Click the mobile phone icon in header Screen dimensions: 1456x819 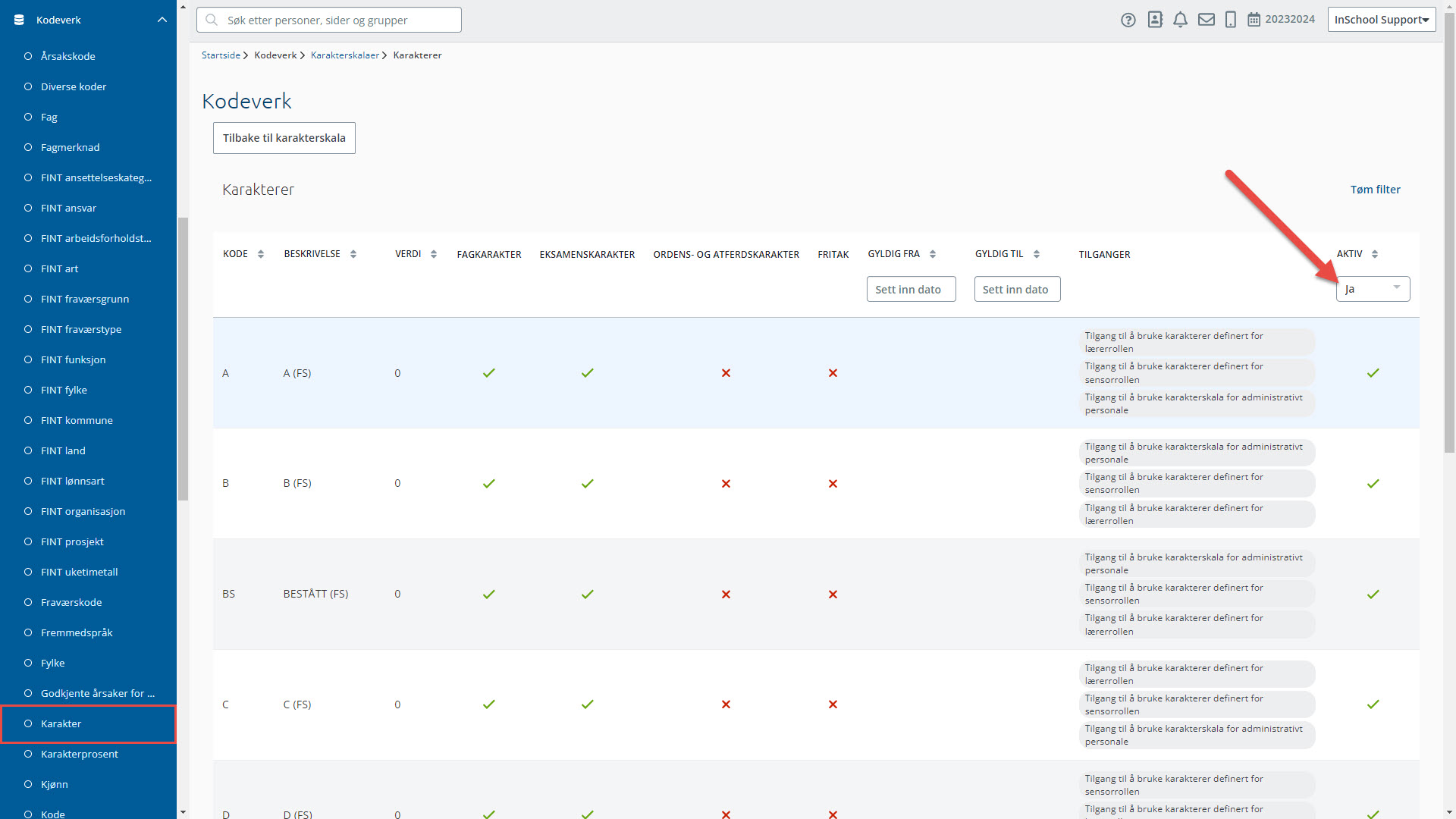(x=1231, y=20)
